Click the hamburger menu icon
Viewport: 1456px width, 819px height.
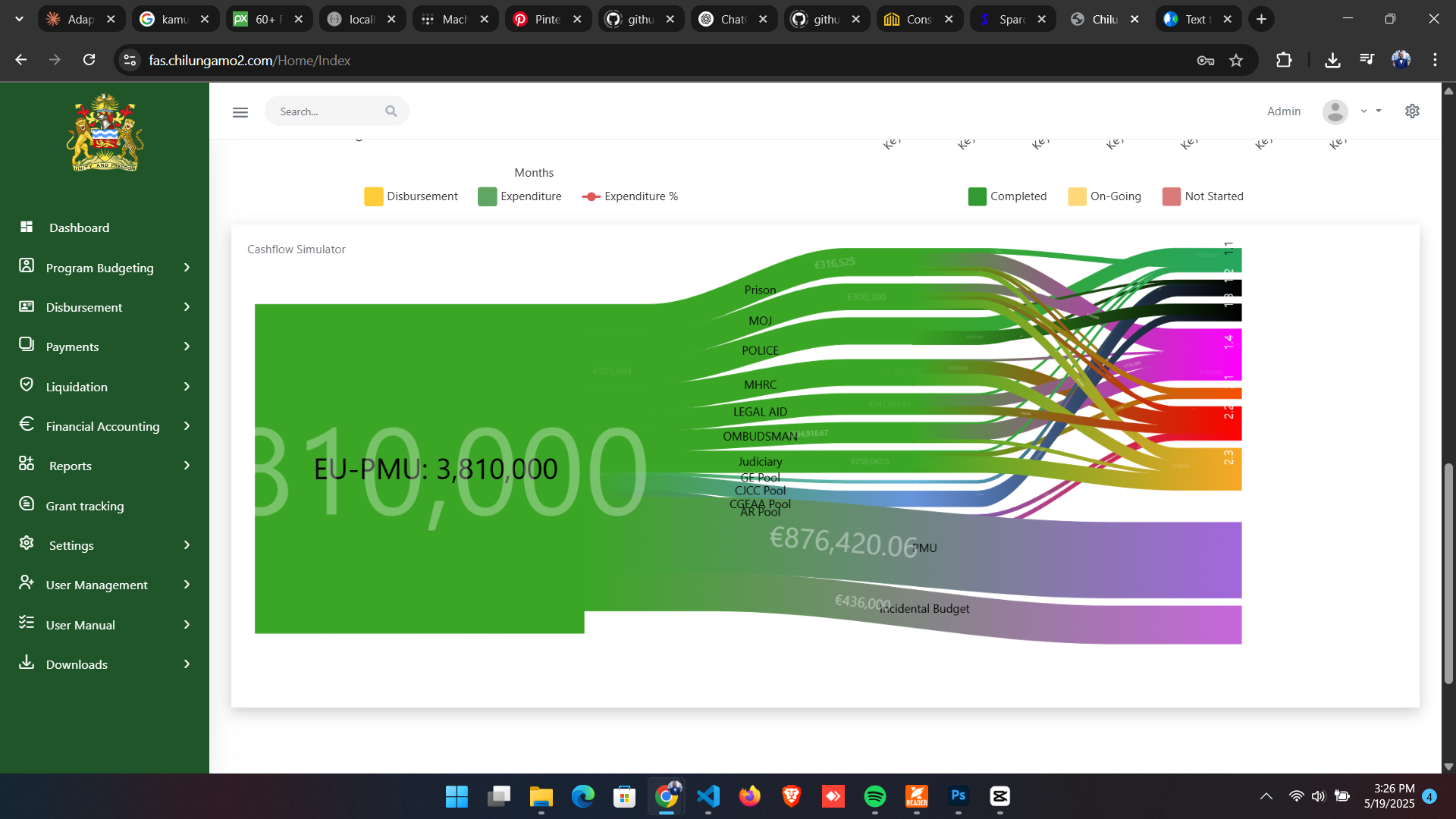[240, 112]
